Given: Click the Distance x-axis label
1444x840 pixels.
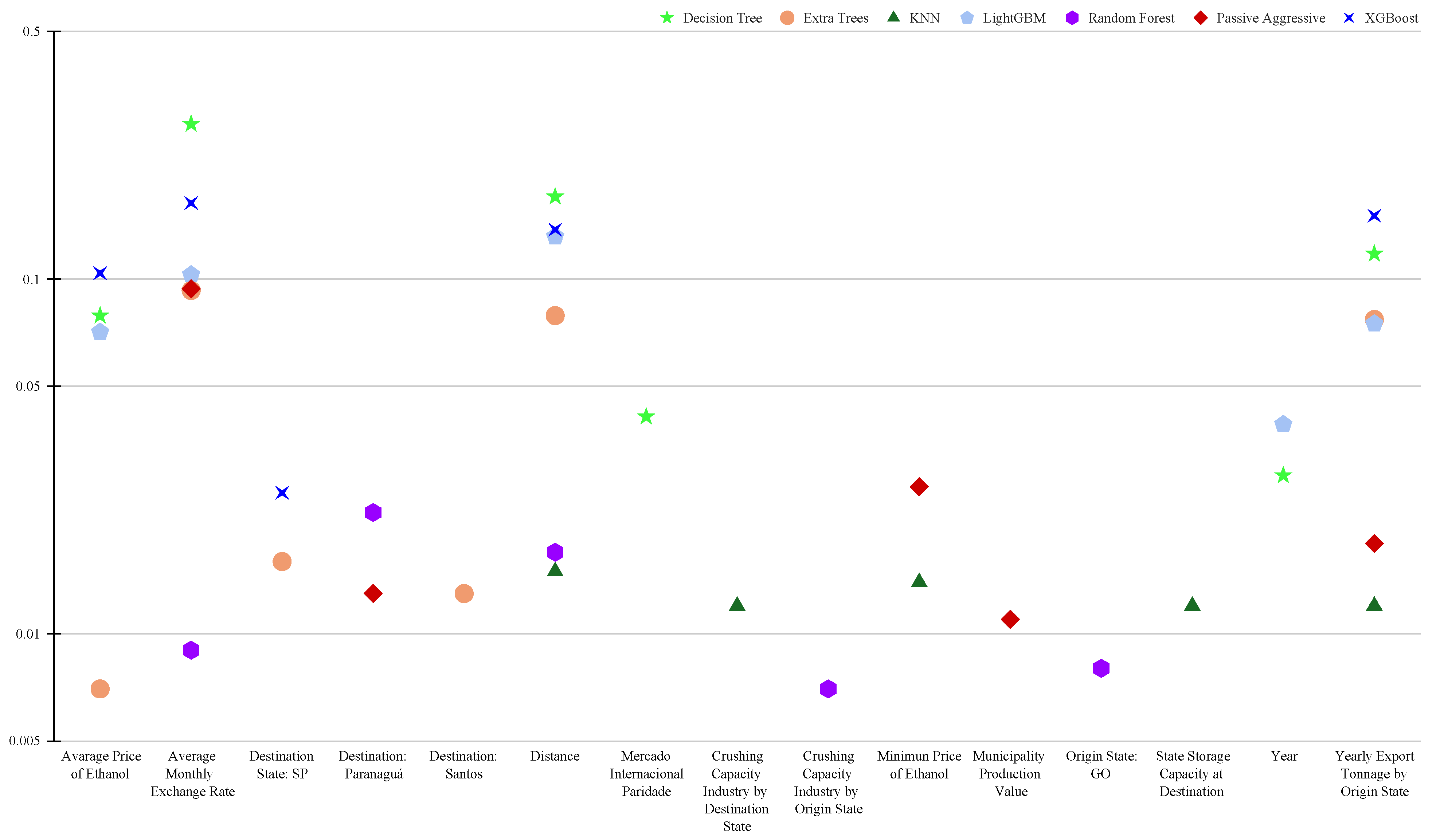Looking at the screenshot, I should click(x=555, y=756).
